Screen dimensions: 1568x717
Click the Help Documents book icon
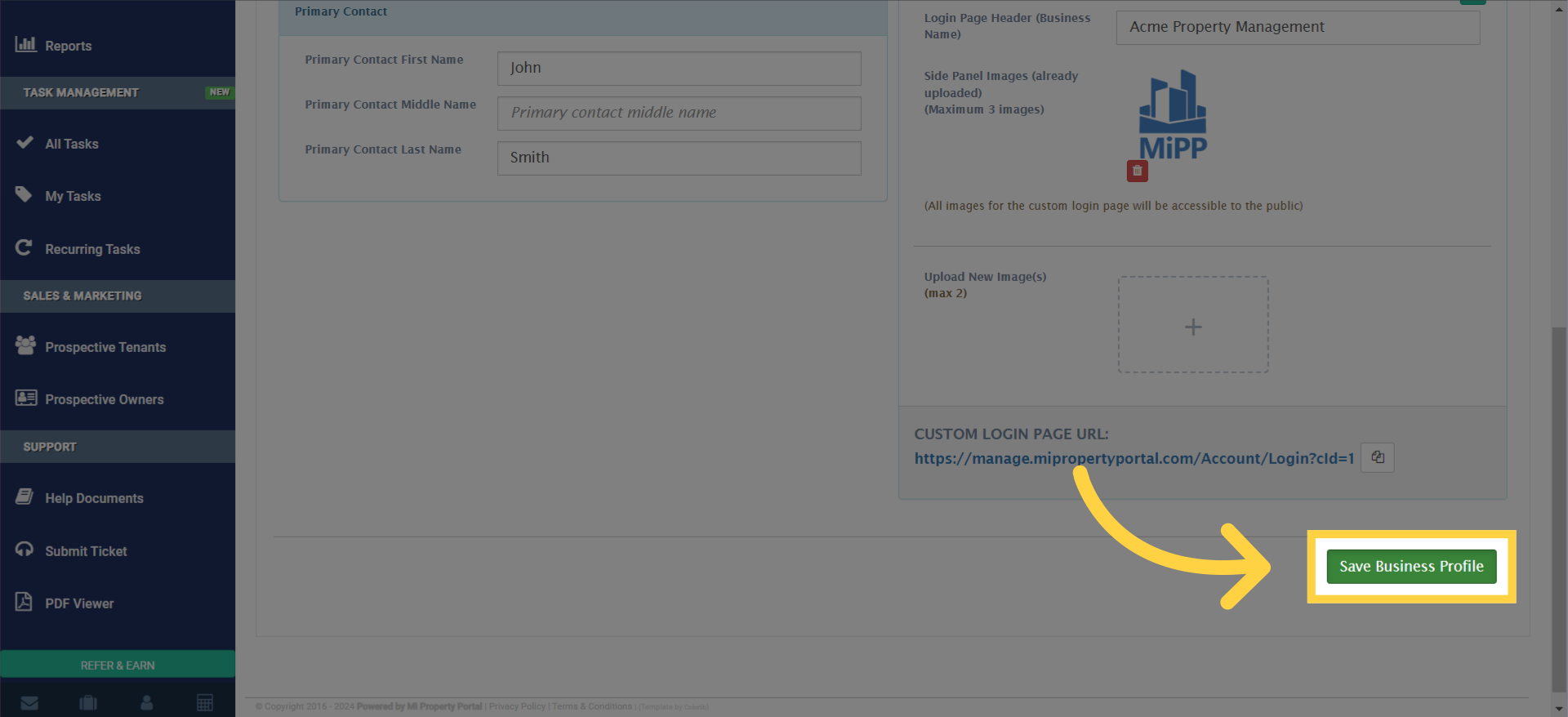[x=24, y=497]
